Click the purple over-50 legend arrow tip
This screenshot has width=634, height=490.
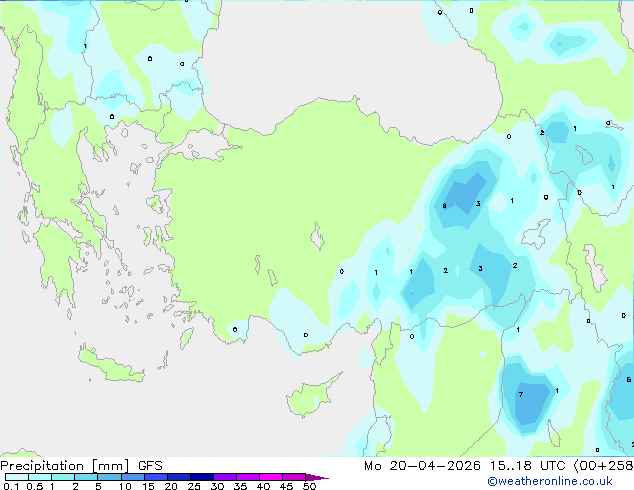pyautogui.click(x=317, y=477)
